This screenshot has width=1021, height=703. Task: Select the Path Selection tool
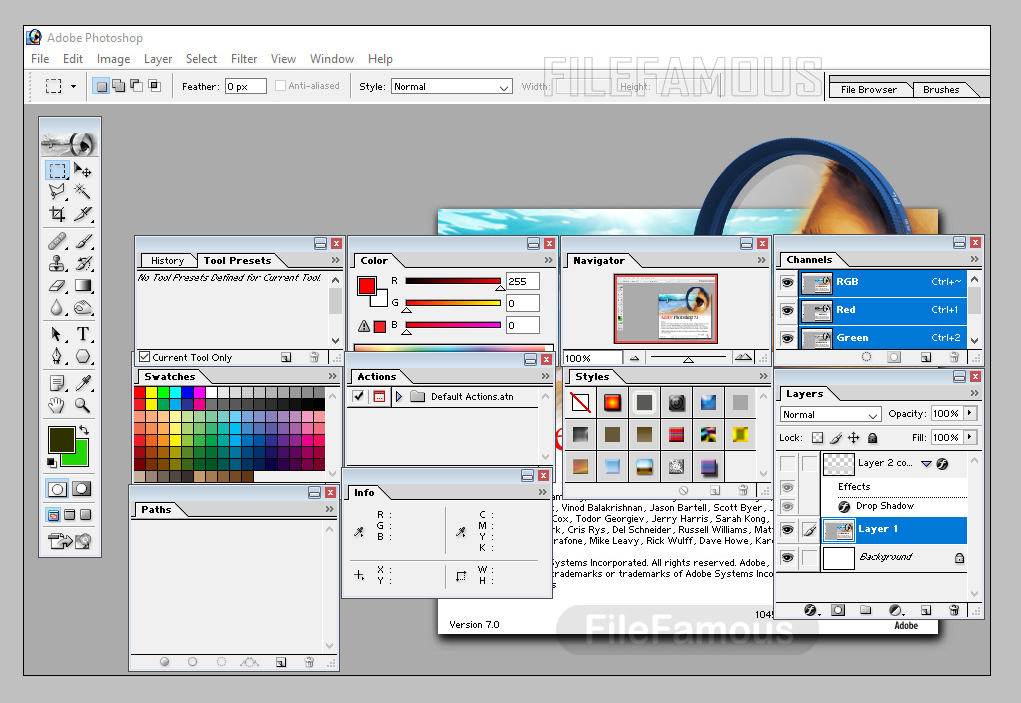pyautogui.click(x=57, y=335)
